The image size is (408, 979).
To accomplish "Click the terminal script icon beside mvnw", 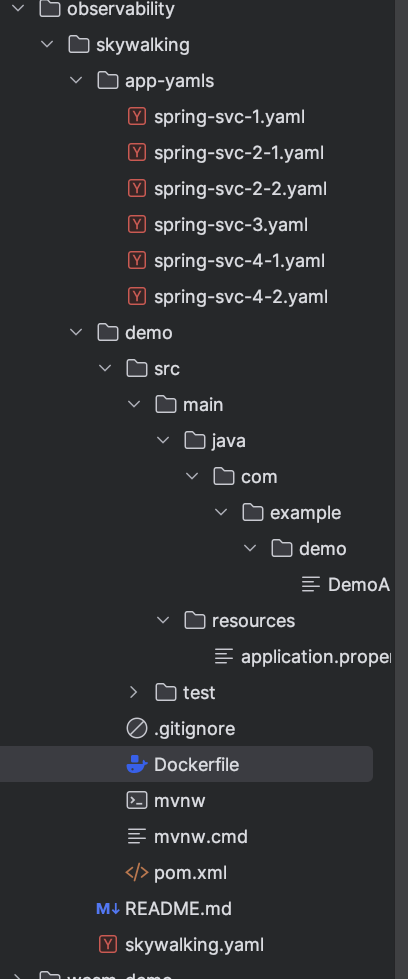I will [137, 800].
